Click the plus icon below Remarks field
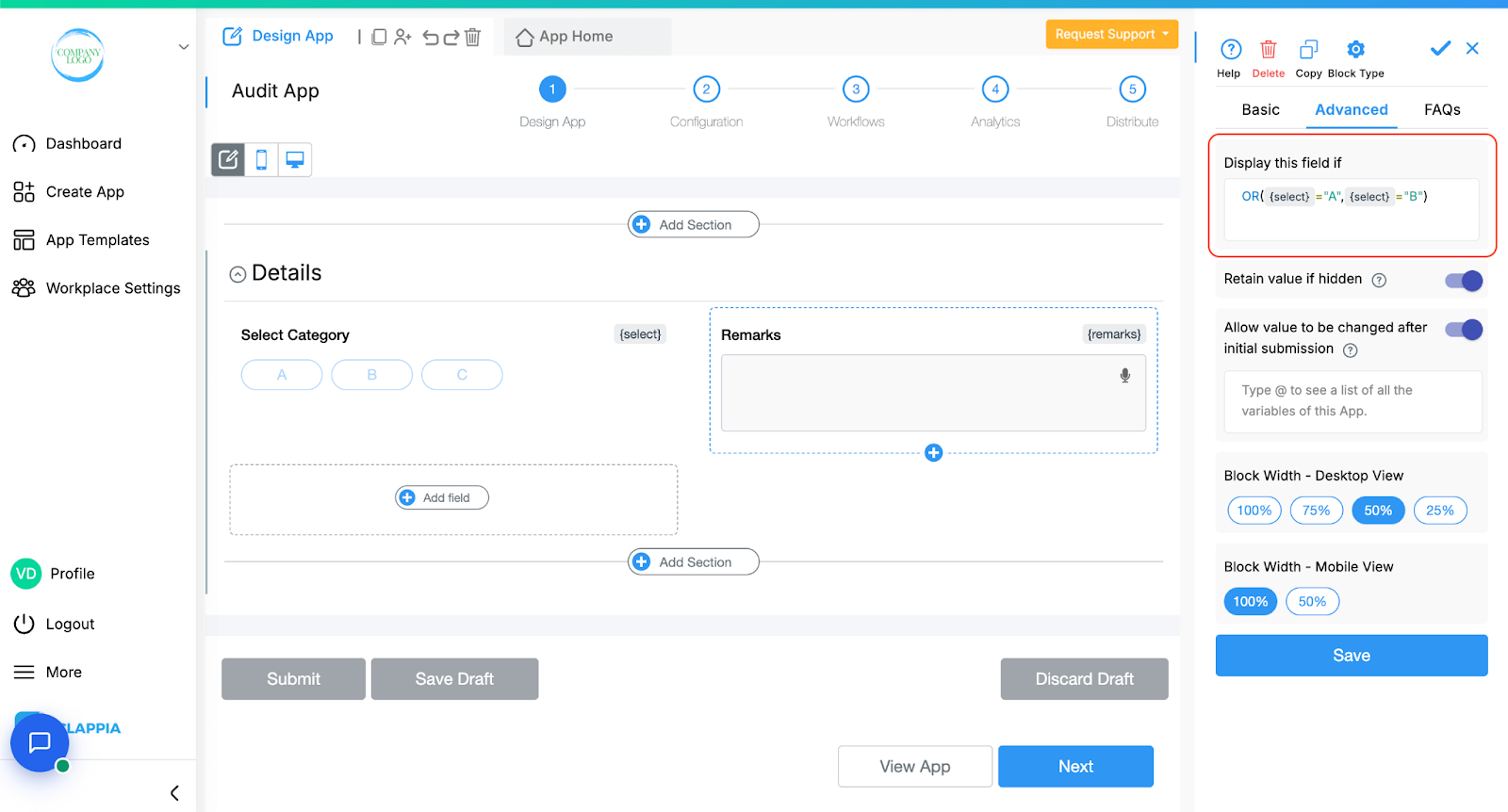 933,453
